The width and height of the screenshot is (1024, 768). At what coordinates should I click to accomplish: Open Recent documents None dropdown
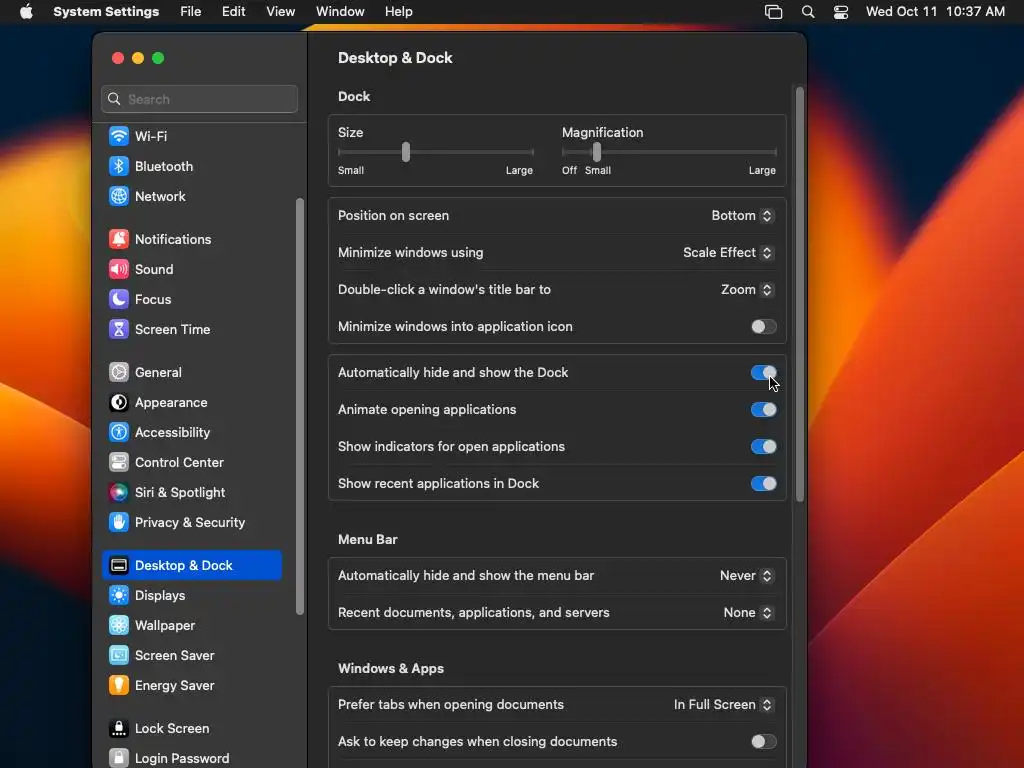click(748, 613)
